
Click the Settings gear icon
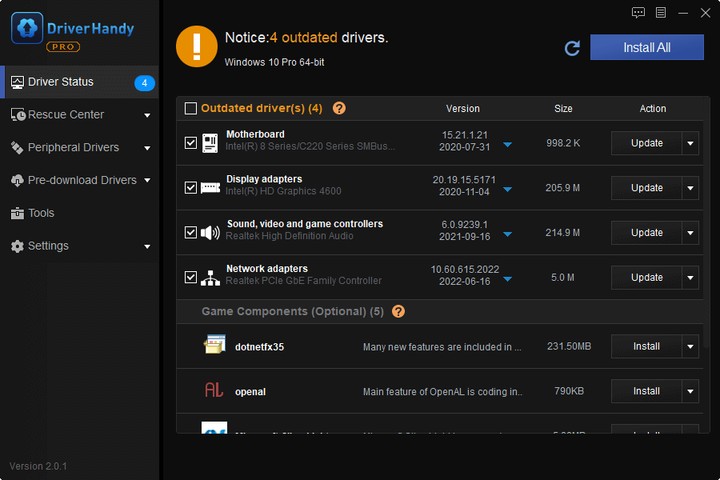[x=17, y=246]
